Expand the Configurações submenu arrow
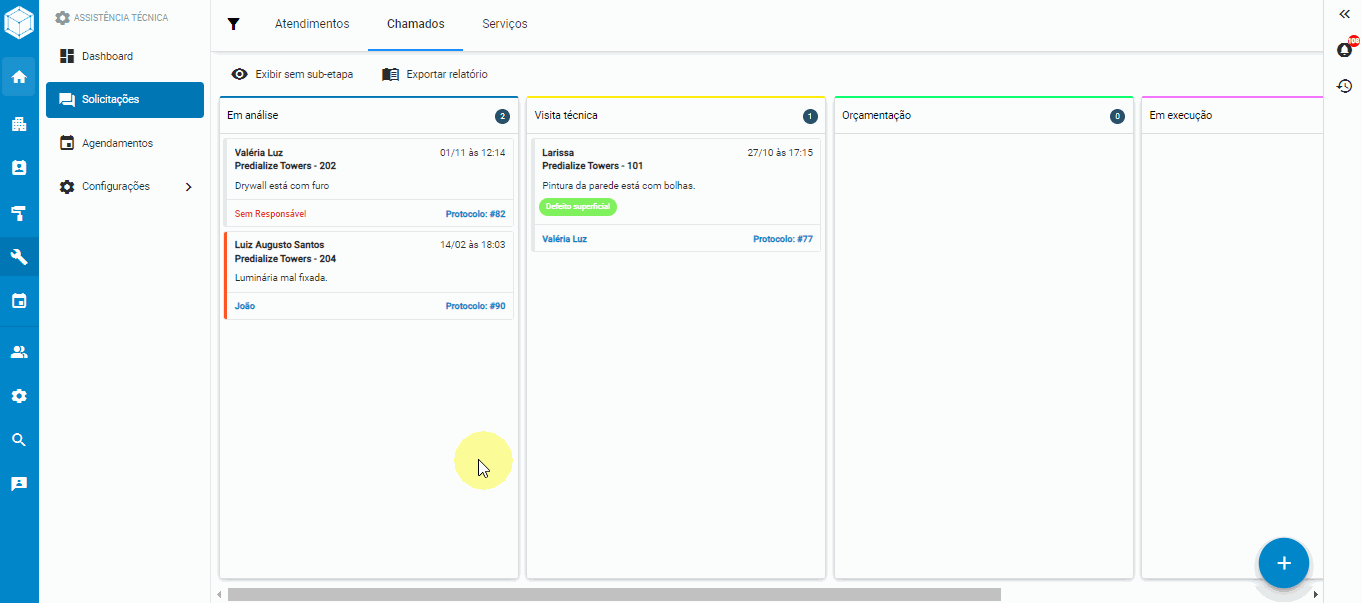The image size is (1362, 603). 189,187
